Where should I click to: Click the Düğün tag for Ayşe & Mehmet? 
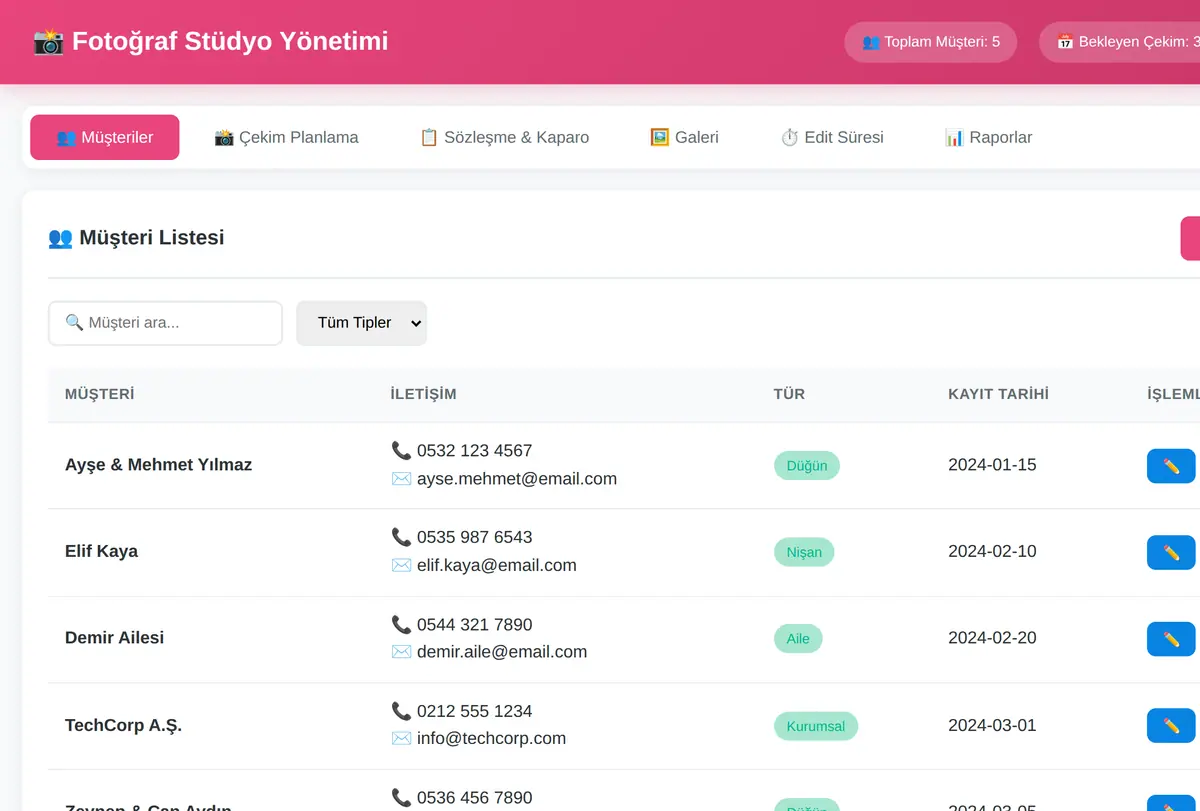click(807, 466)
